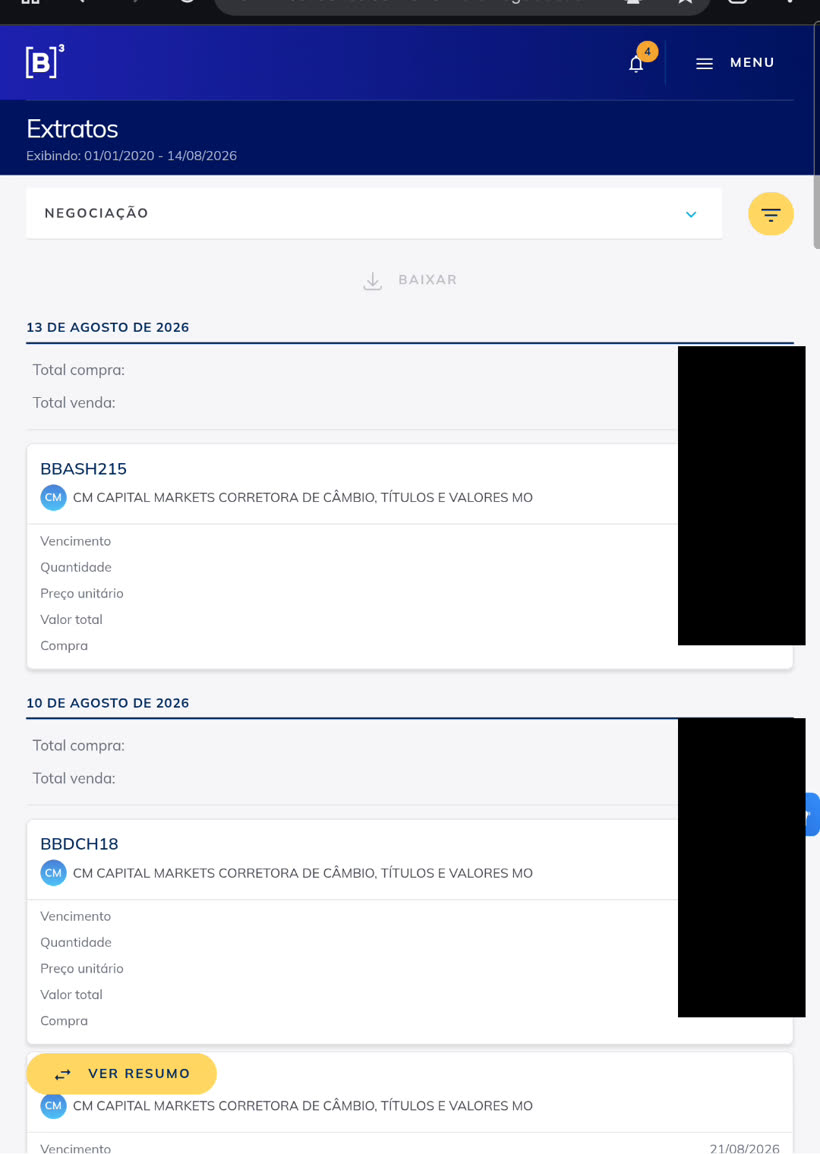The width and height of the screenshot is (820, 1154).
Task: Click the page scrollbar on the right
Action: pos(816,136)
